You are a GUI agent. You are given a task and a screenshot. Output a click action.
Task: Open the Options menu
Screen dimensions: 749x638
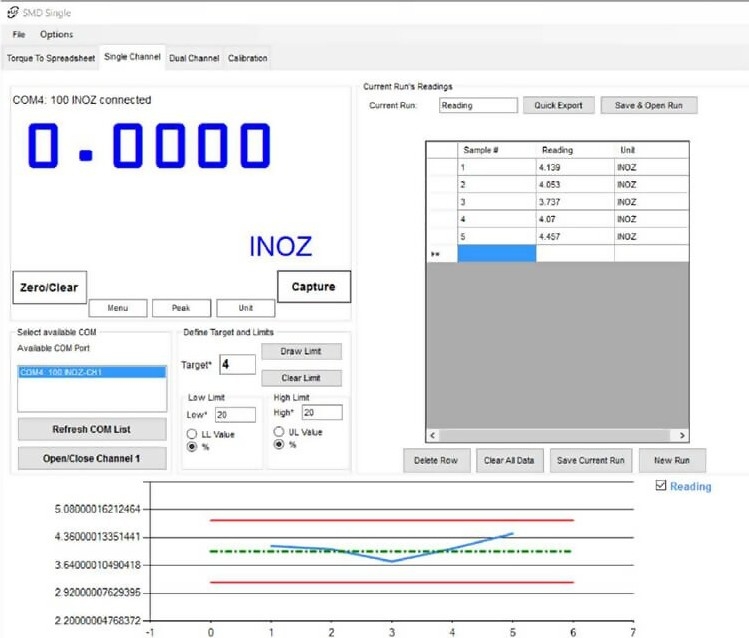click(56, 35)
